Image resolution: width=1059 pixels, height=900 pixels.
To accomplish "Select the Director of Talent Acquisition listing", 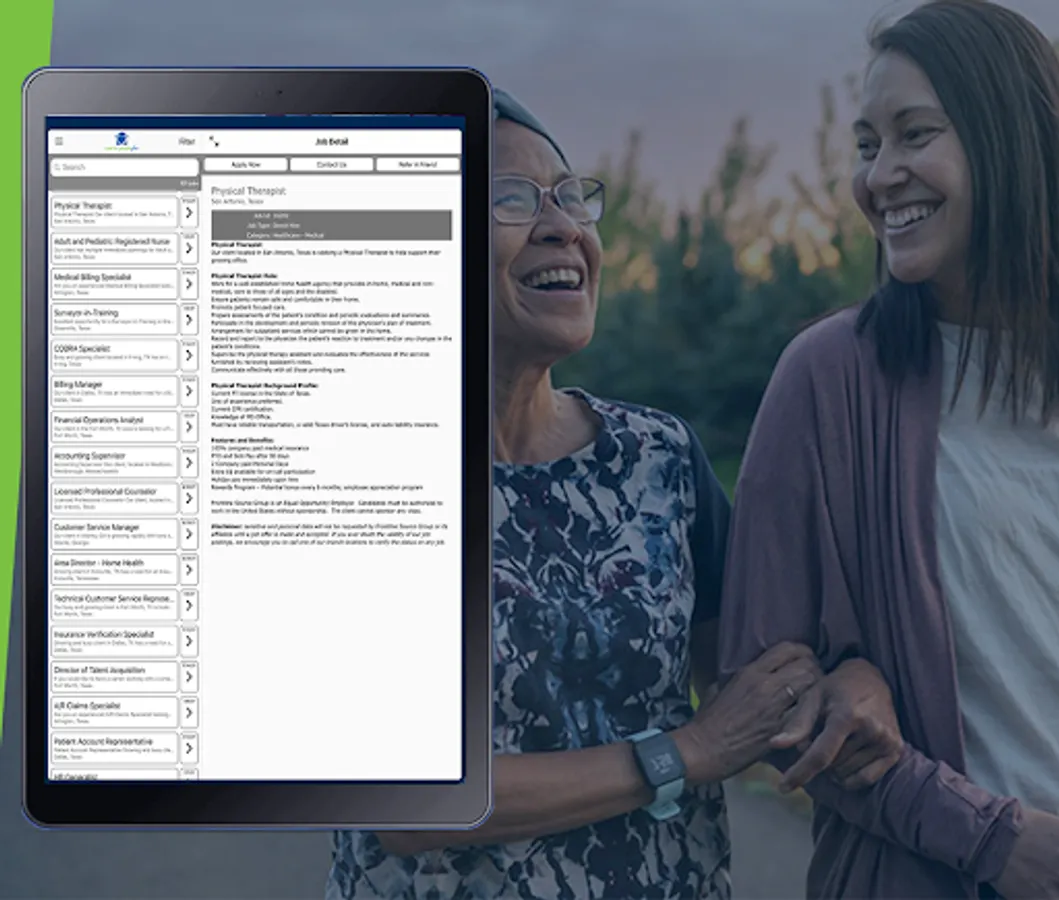I will pos(114,677).
